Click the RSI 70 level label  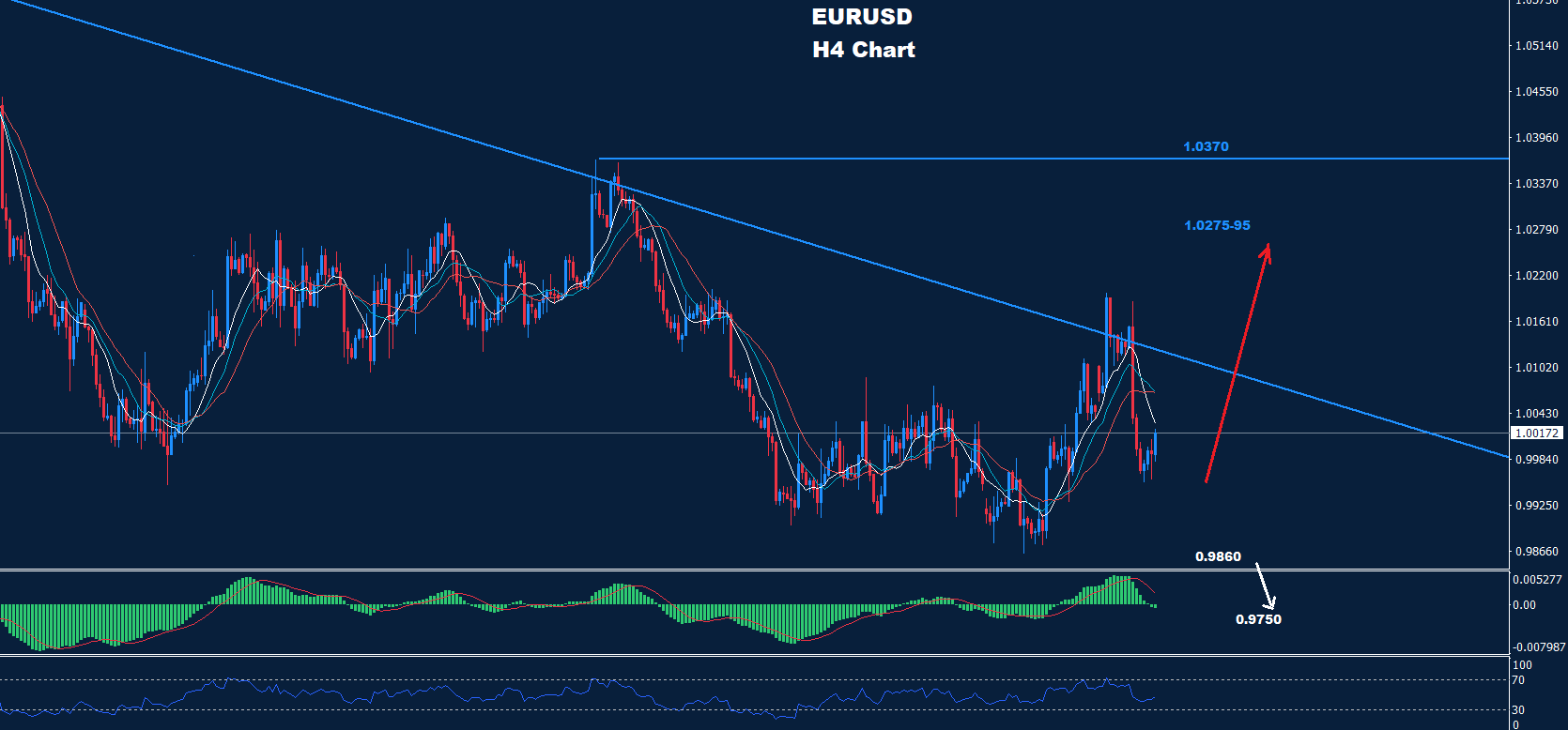tap(1518, 680)
